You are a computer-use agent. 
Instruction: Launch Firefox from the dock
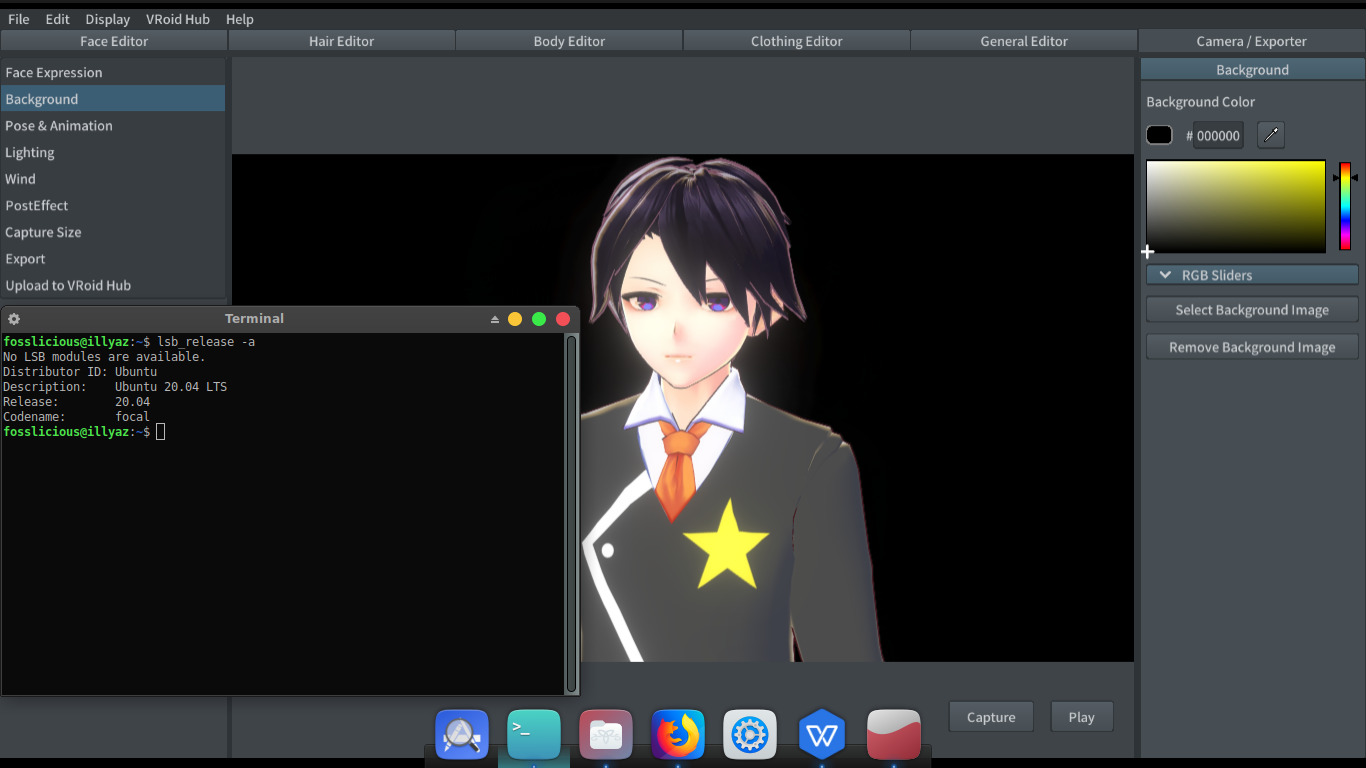678,733
